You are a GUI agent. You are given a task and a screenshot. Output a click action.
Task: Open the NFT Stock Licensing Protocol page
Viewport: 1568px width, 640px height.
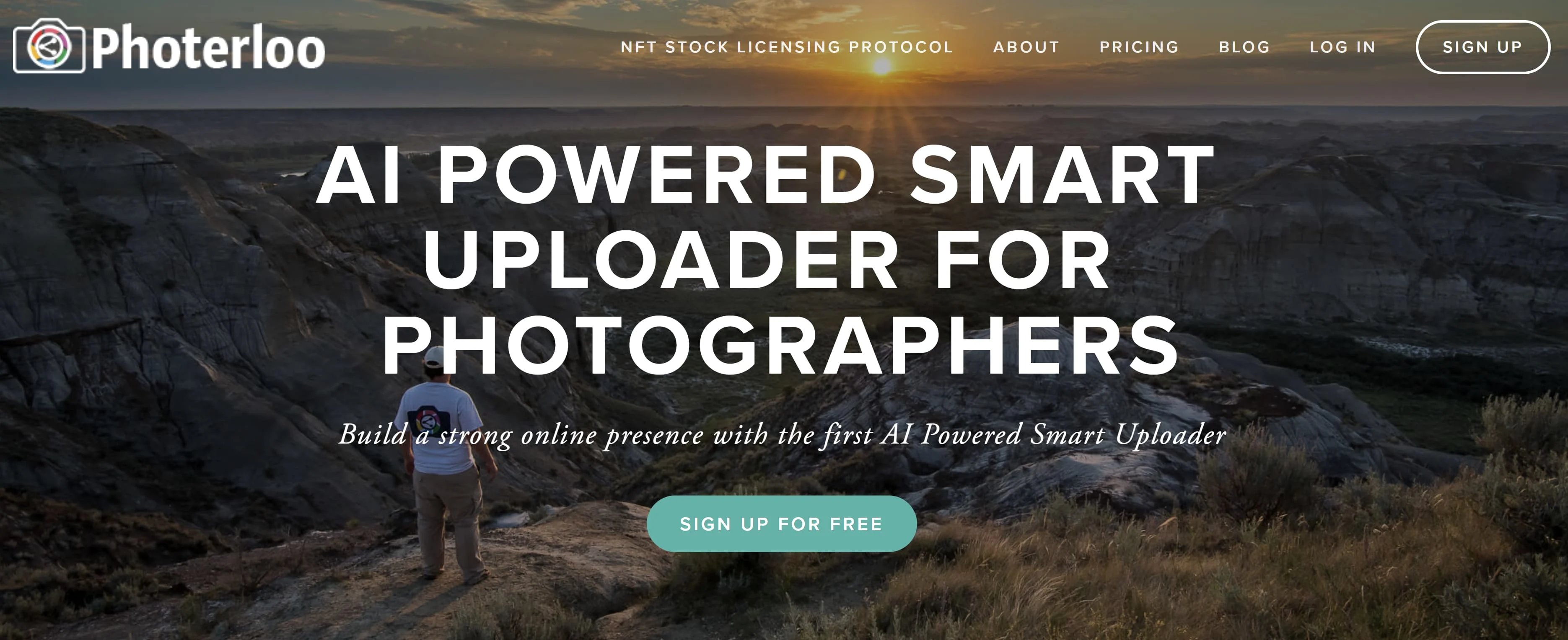pos(786,47)
